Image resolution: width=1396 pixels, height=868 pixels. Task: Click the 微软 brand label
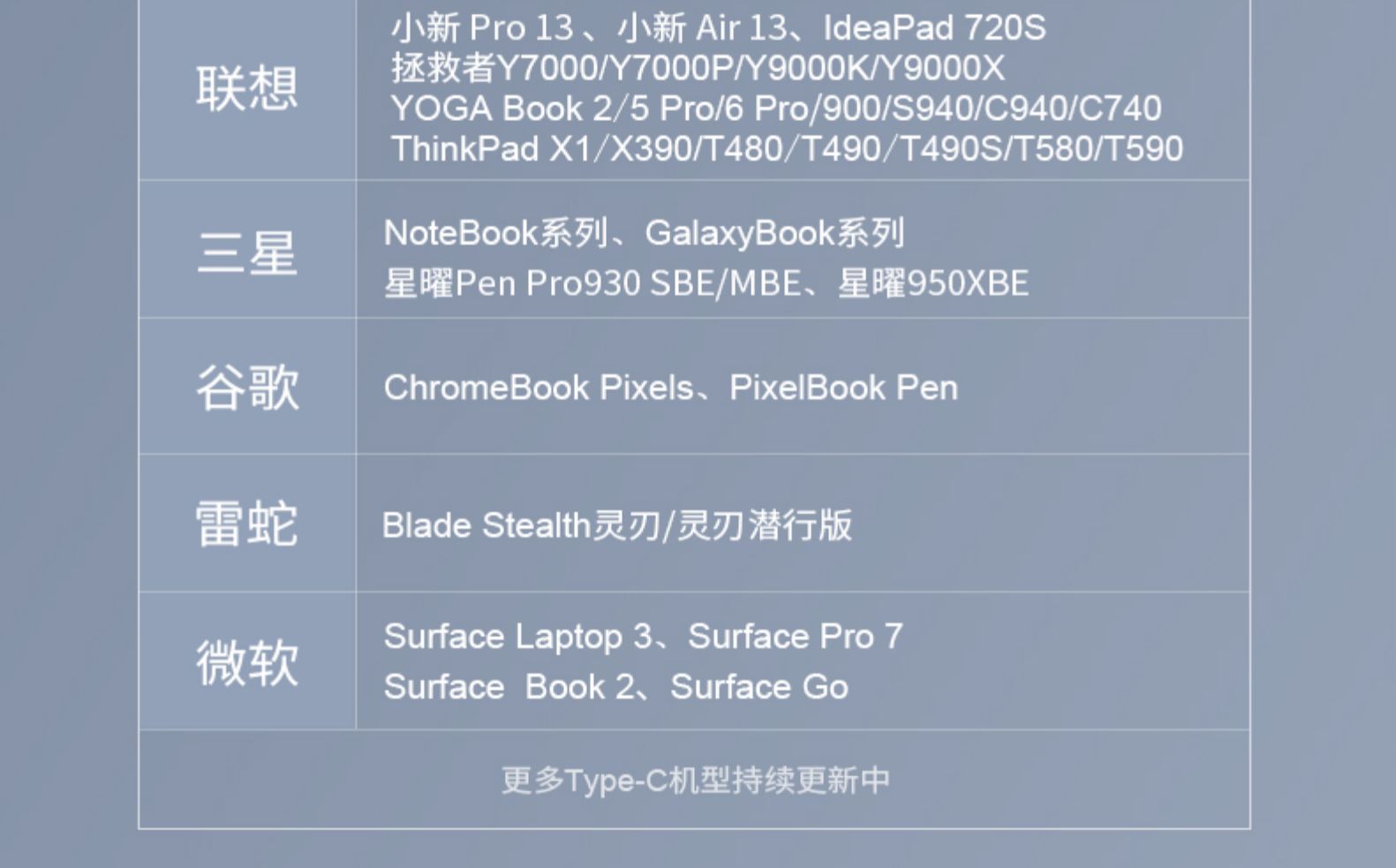coord(247,662)
